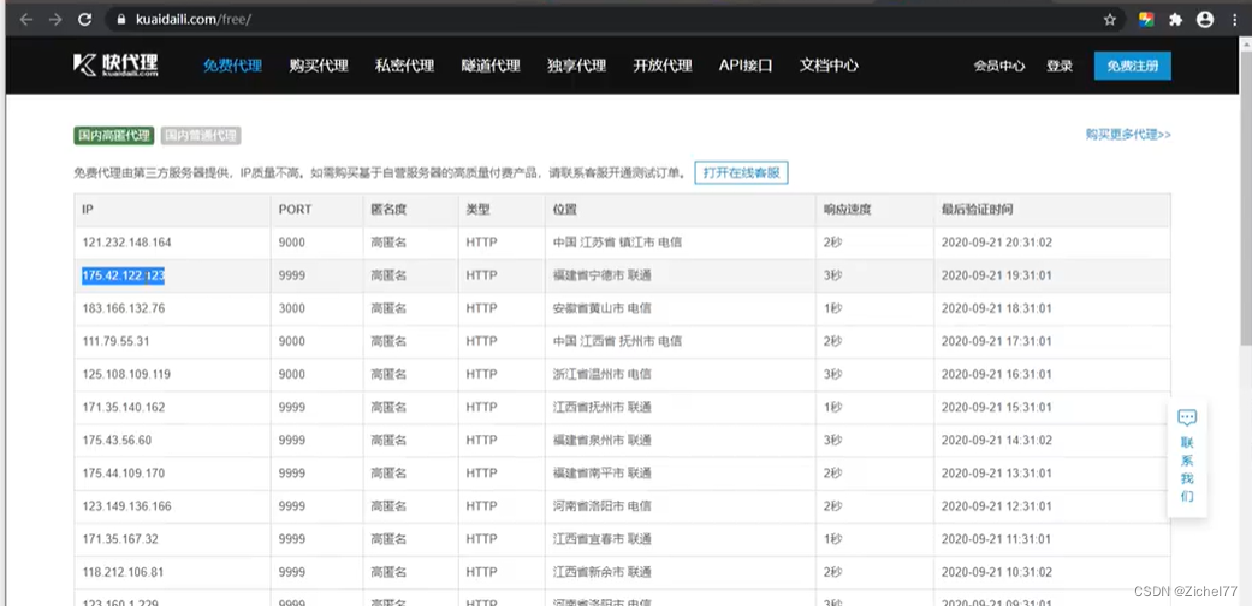Click timestamp 2020-09-21 12:31:01

pos(997,507)
